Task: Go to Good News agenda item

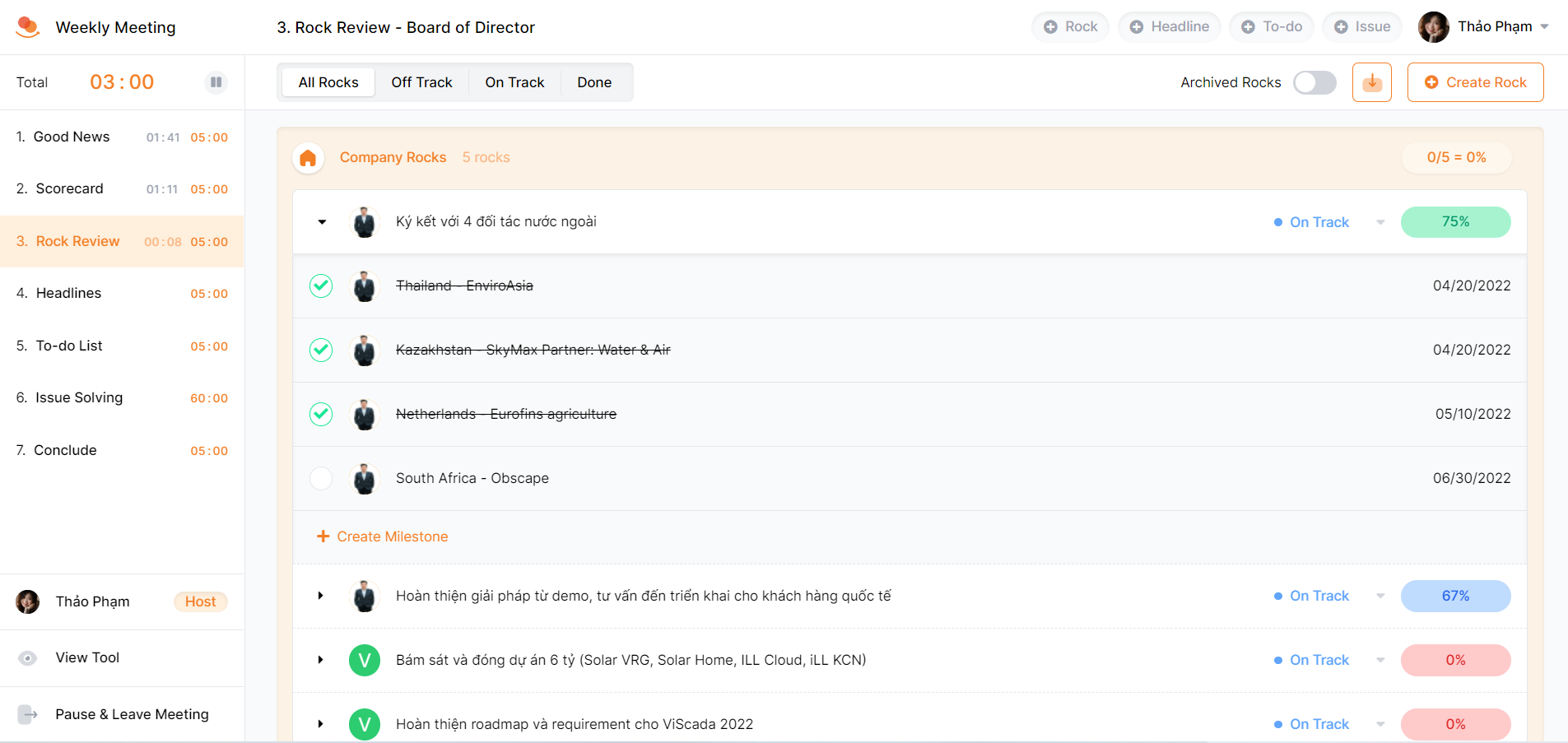Action: click(x=122, y=137)
